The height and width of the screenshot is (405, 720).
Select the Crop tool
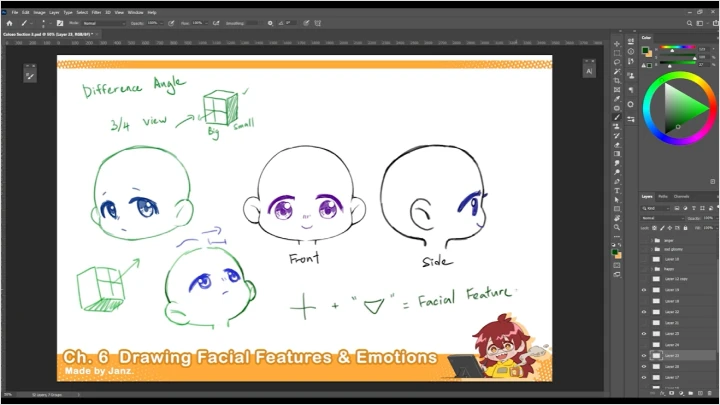617,80
